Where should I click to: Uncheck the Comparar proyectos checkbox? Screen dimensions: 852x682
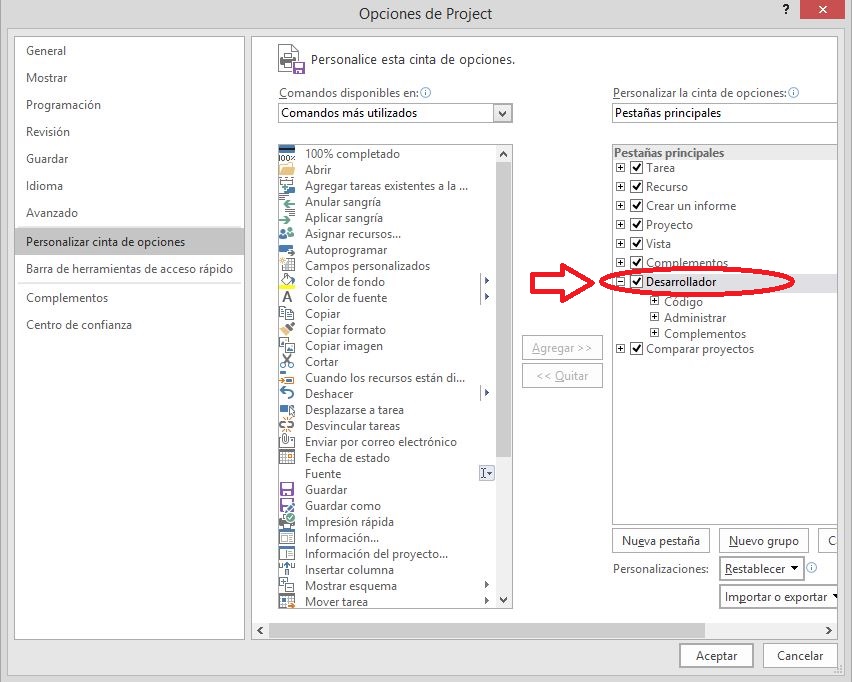pos(636,349)
